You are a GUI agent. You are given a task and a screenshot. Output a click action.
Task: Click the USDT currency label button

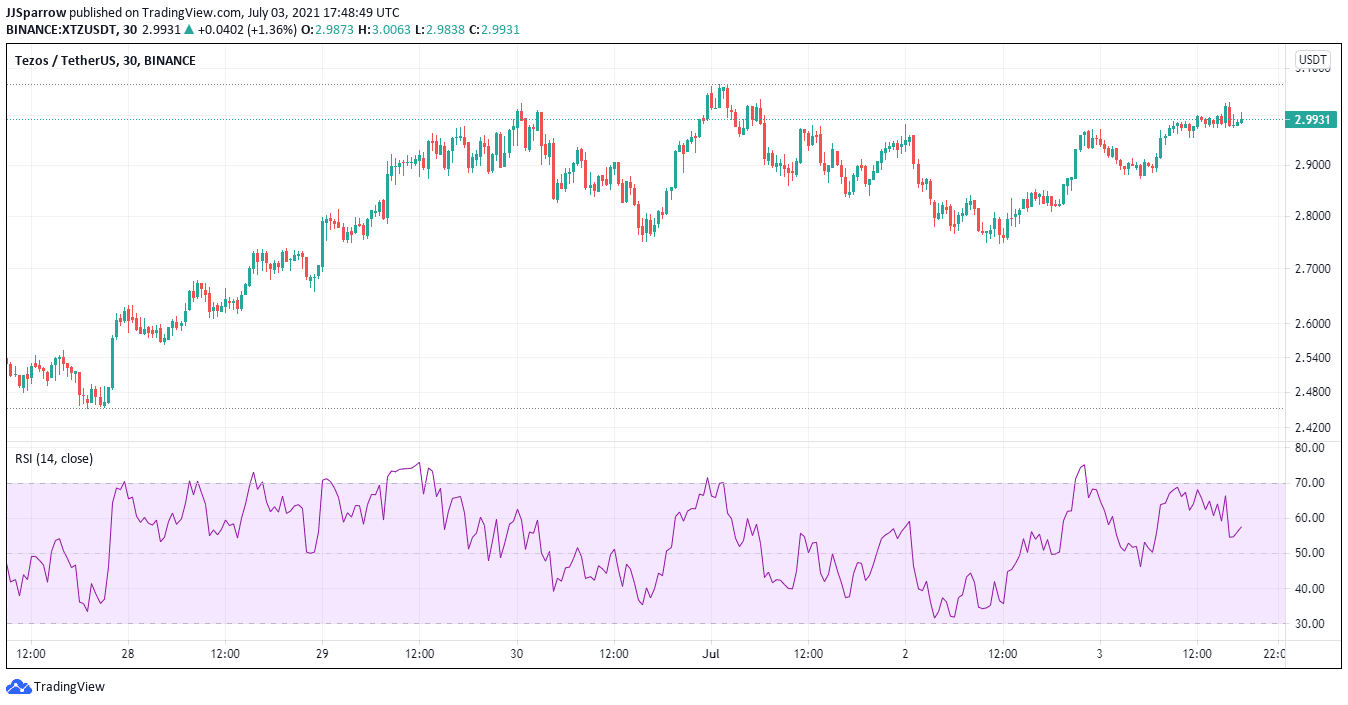click(1312, 59)
